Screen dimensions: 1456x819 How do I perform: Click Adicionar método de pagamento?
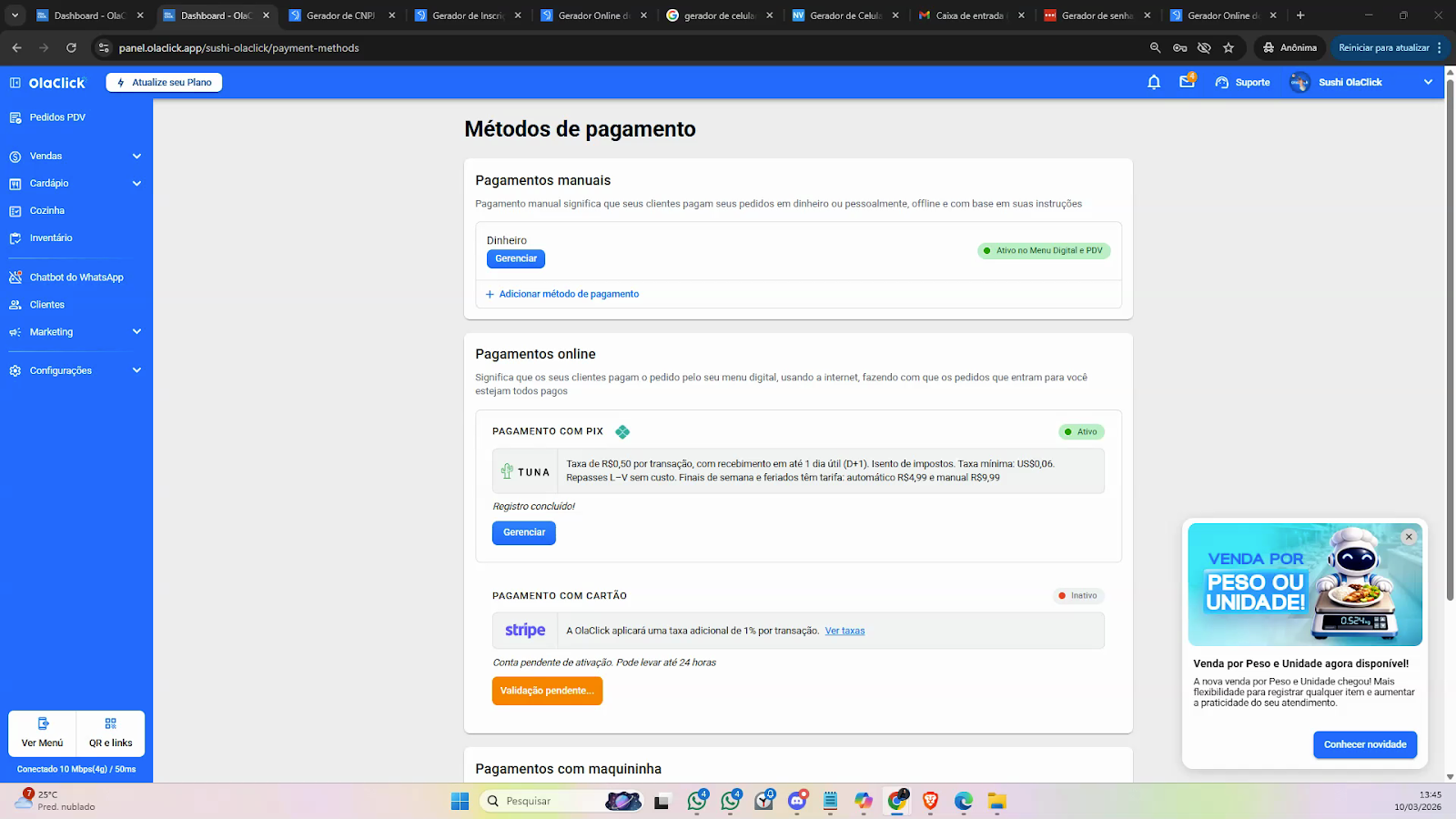tap(568, 294)
